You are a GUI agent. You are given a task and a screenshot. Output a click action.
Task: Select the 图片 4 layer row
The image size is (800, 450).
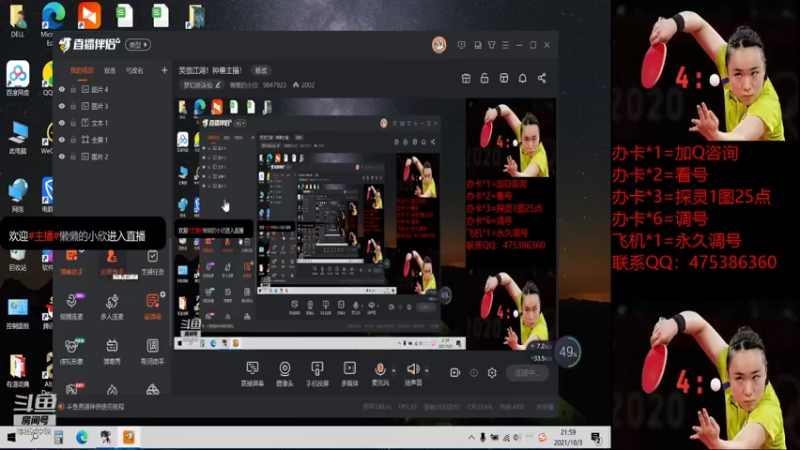(x=111, y=89)
